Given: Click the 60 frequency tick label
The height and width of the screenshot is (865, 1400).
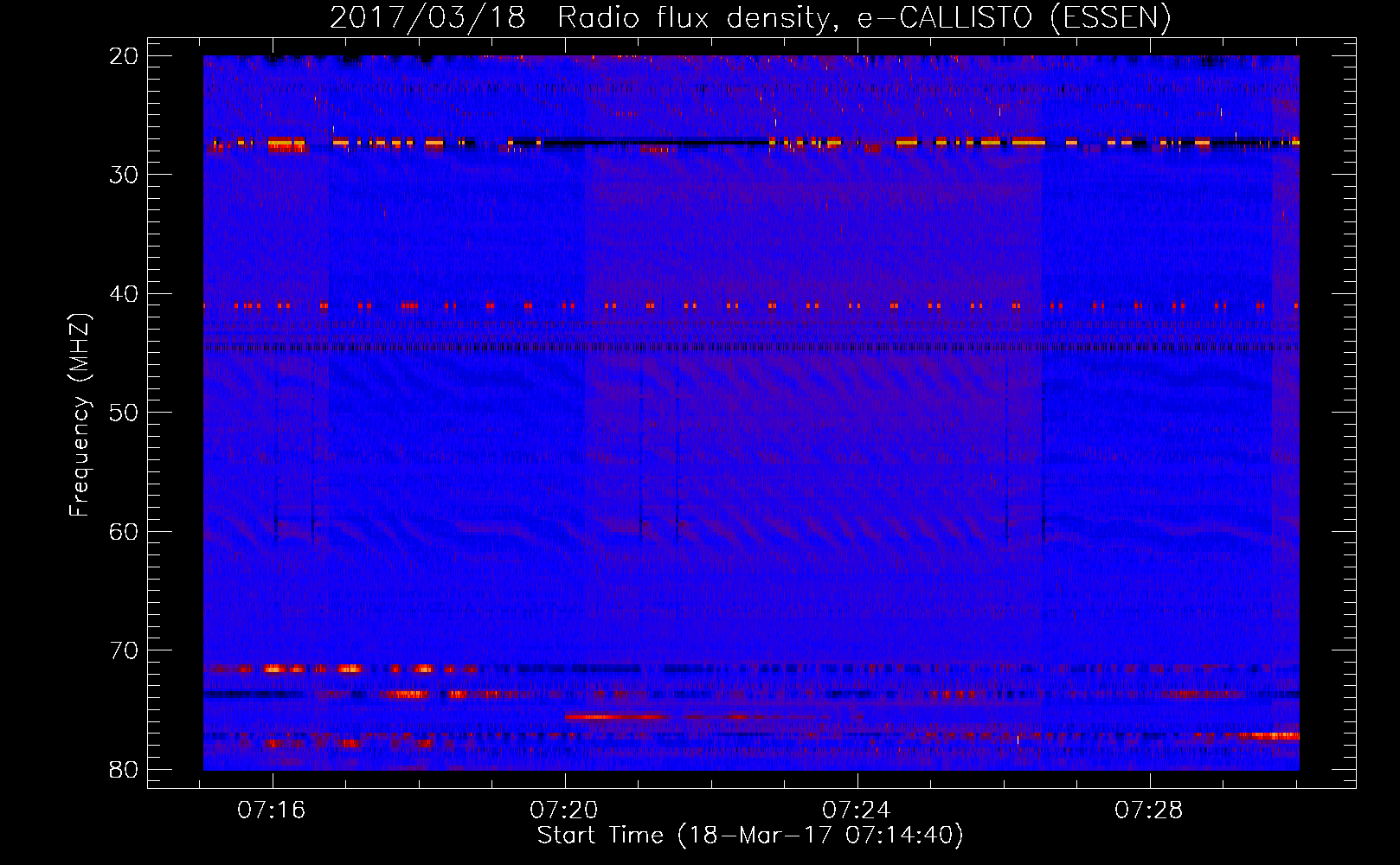Looking at the screenshot, I should [125, 531].
